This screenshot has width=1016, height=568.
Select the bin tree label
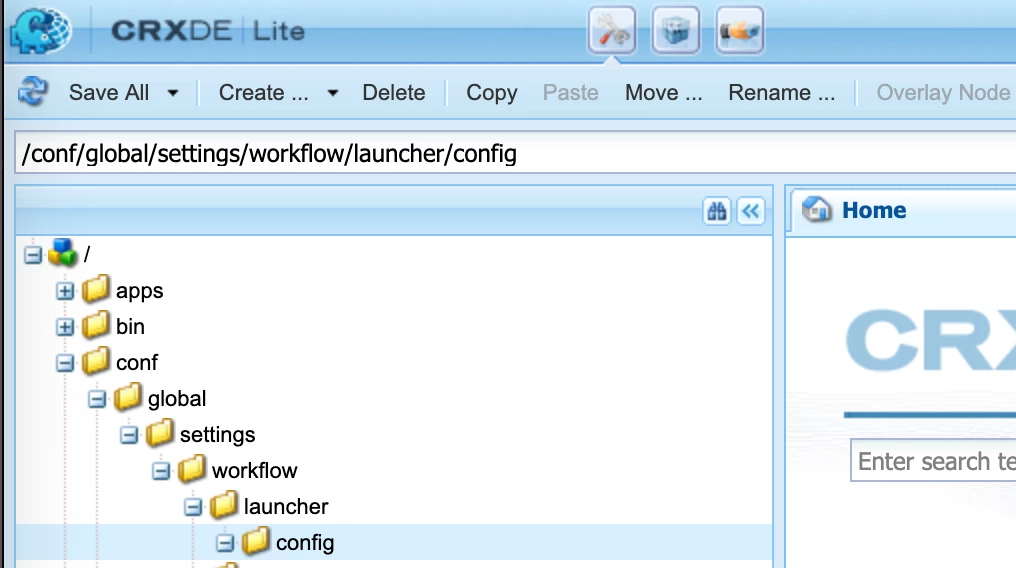coord(130,326)
